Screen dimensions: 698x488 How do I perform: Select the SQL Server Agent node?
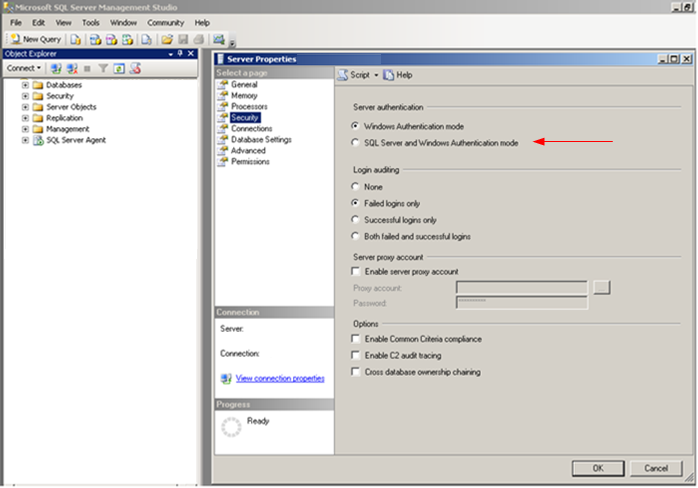coord(76,140)
